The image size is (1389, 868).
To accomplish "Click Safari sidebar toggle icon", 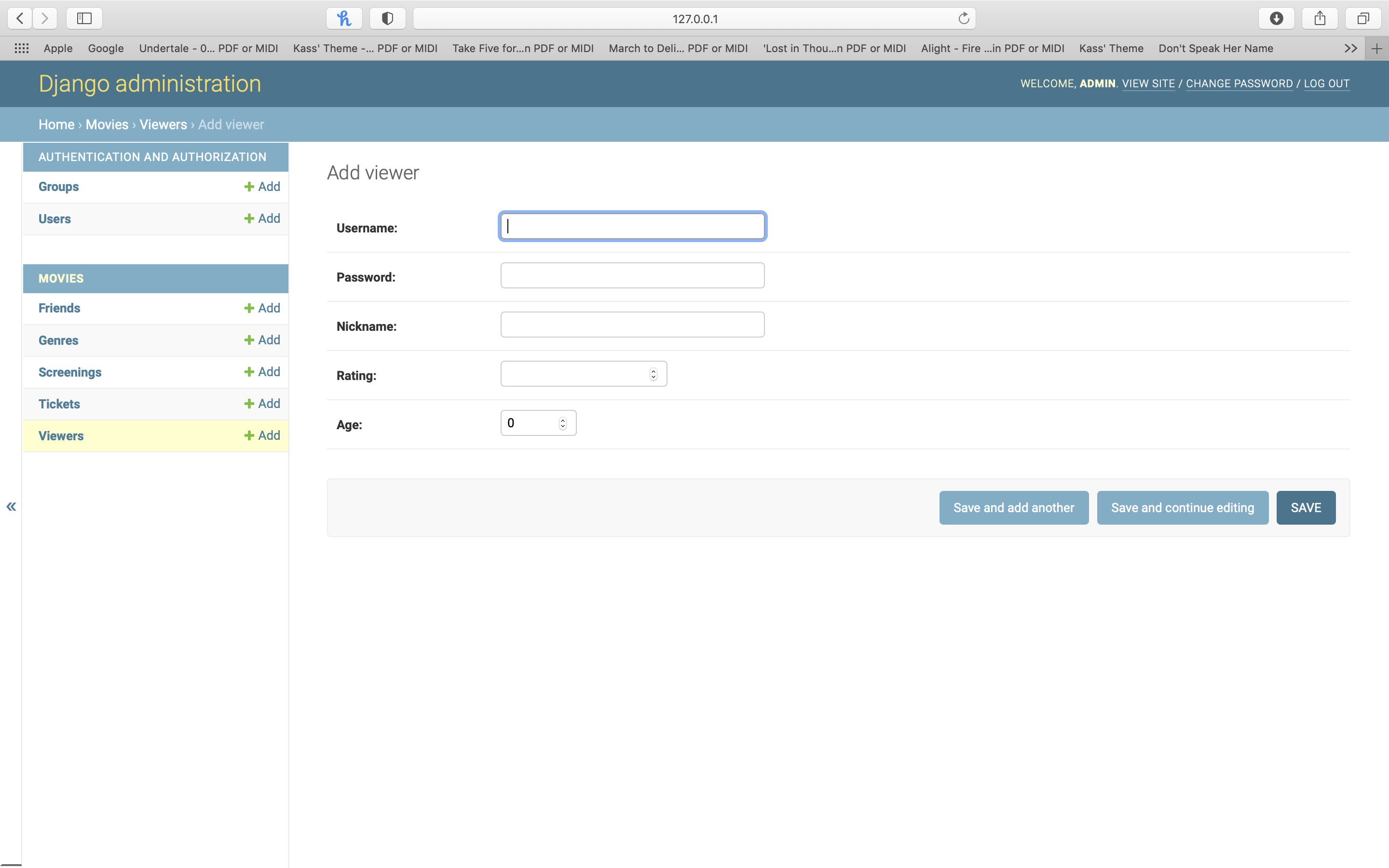I will (84, 18).
